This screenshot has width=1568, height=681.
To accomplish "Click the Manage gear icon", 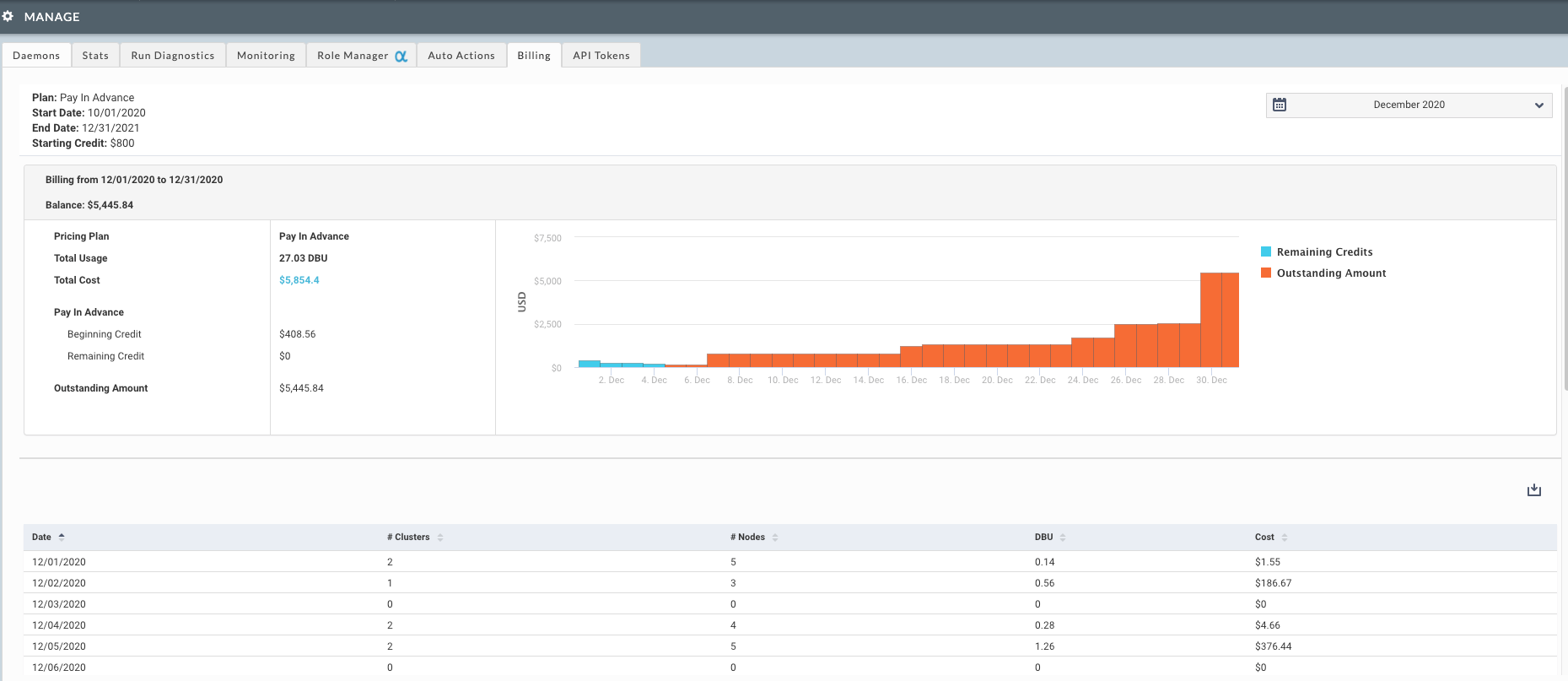I will [8, 16].
